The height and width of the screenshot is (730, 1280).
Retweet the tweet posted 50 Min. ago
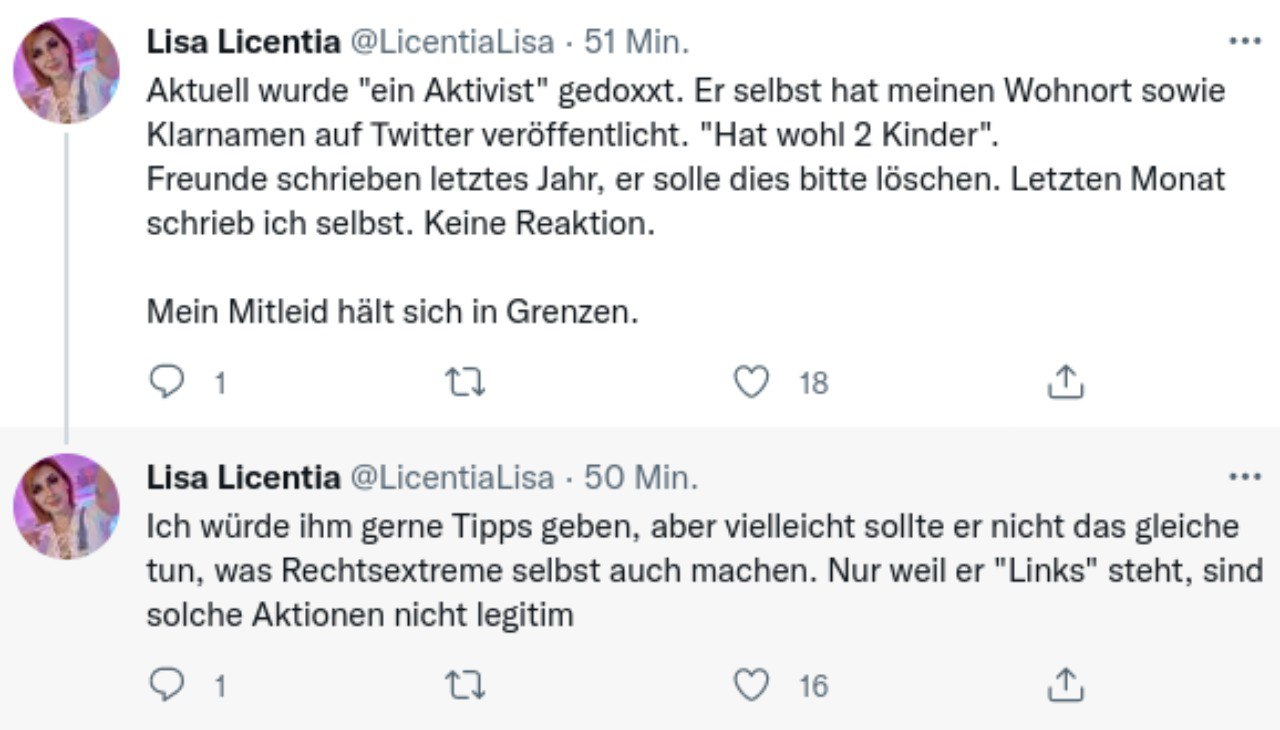coord(464,685)
